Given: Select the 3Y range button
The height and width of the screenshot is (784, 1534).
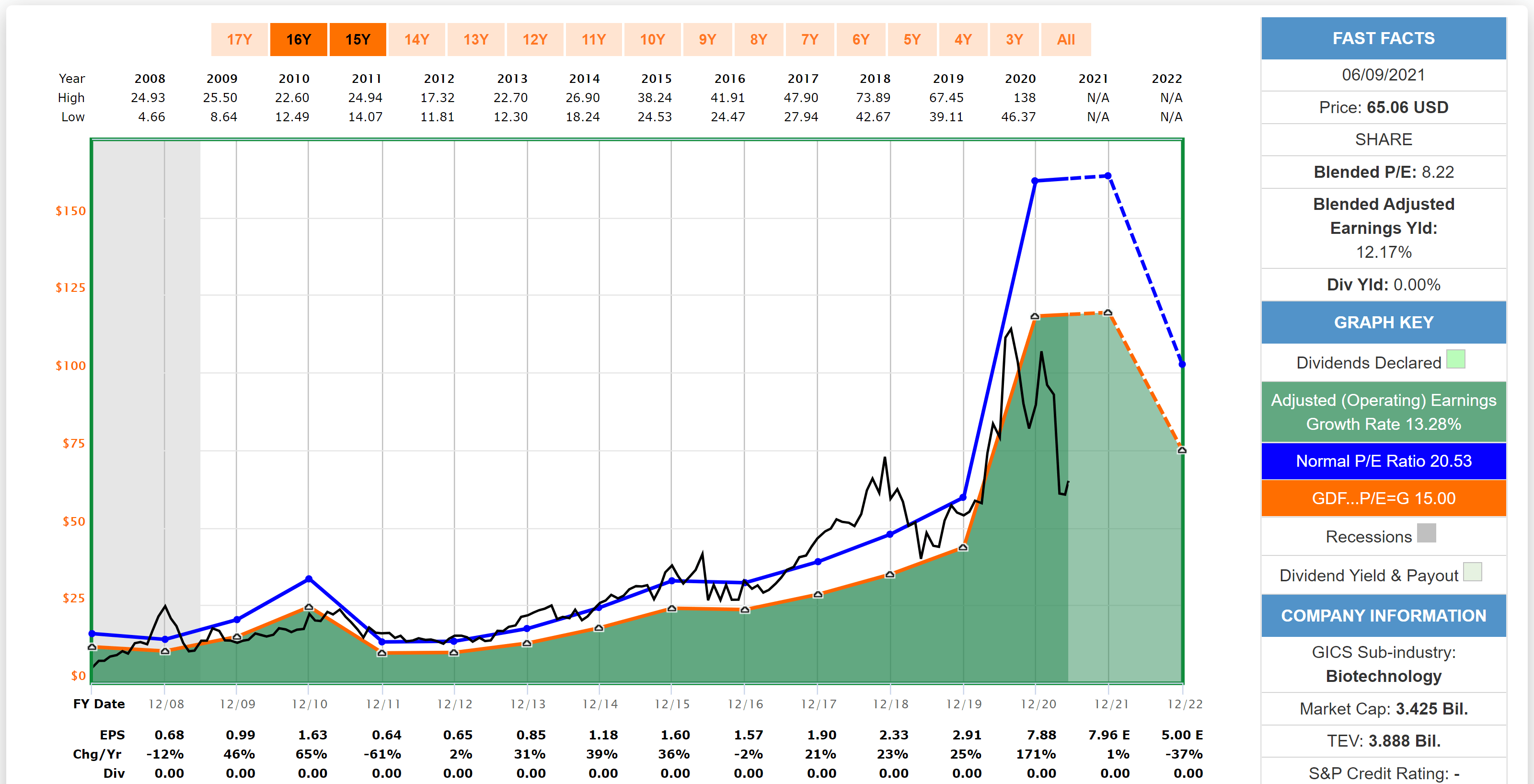Looking at the screenshot, I should (1014, 40).
